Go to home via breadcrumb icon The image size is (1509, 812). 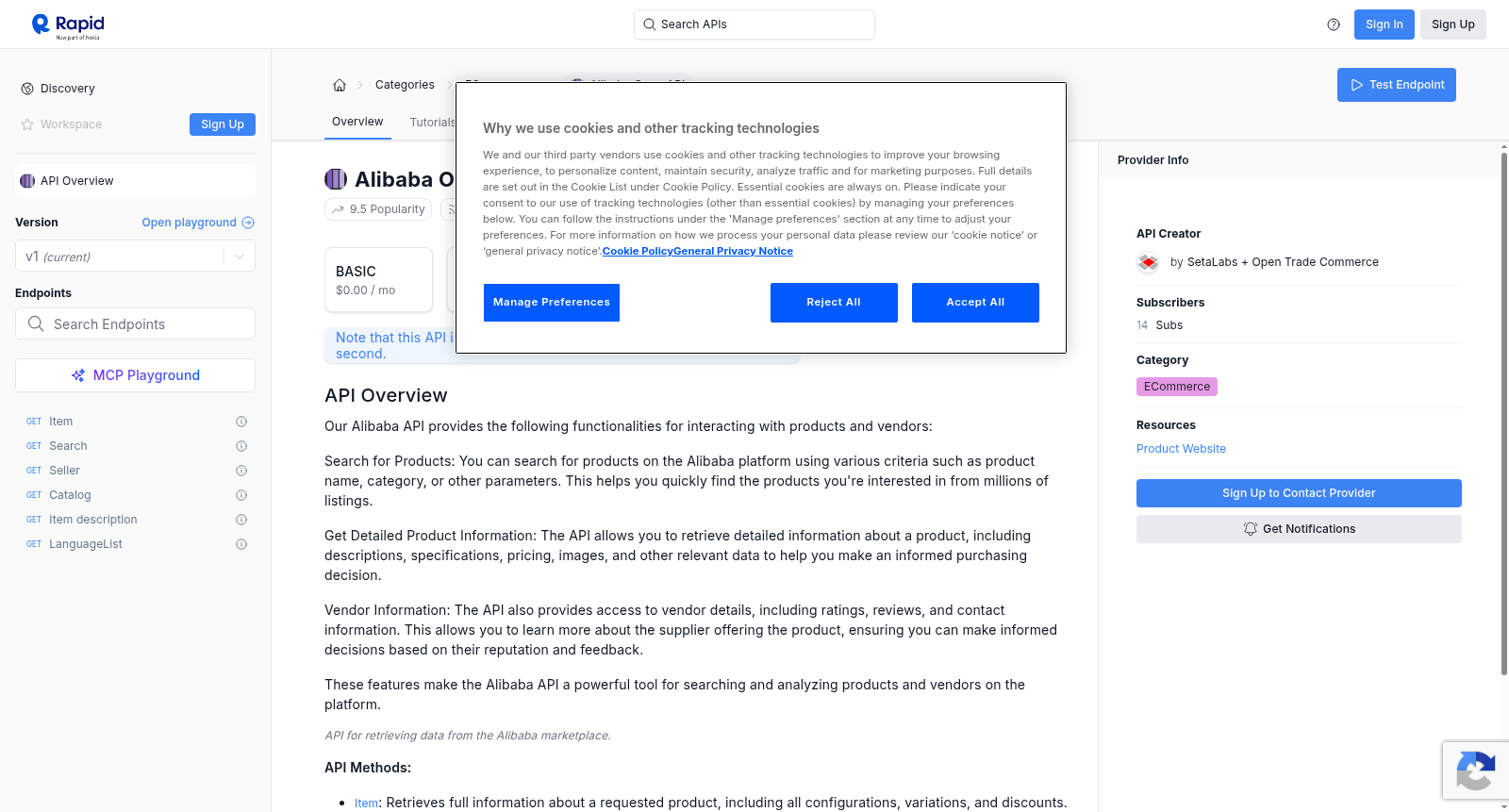(340, 85)
